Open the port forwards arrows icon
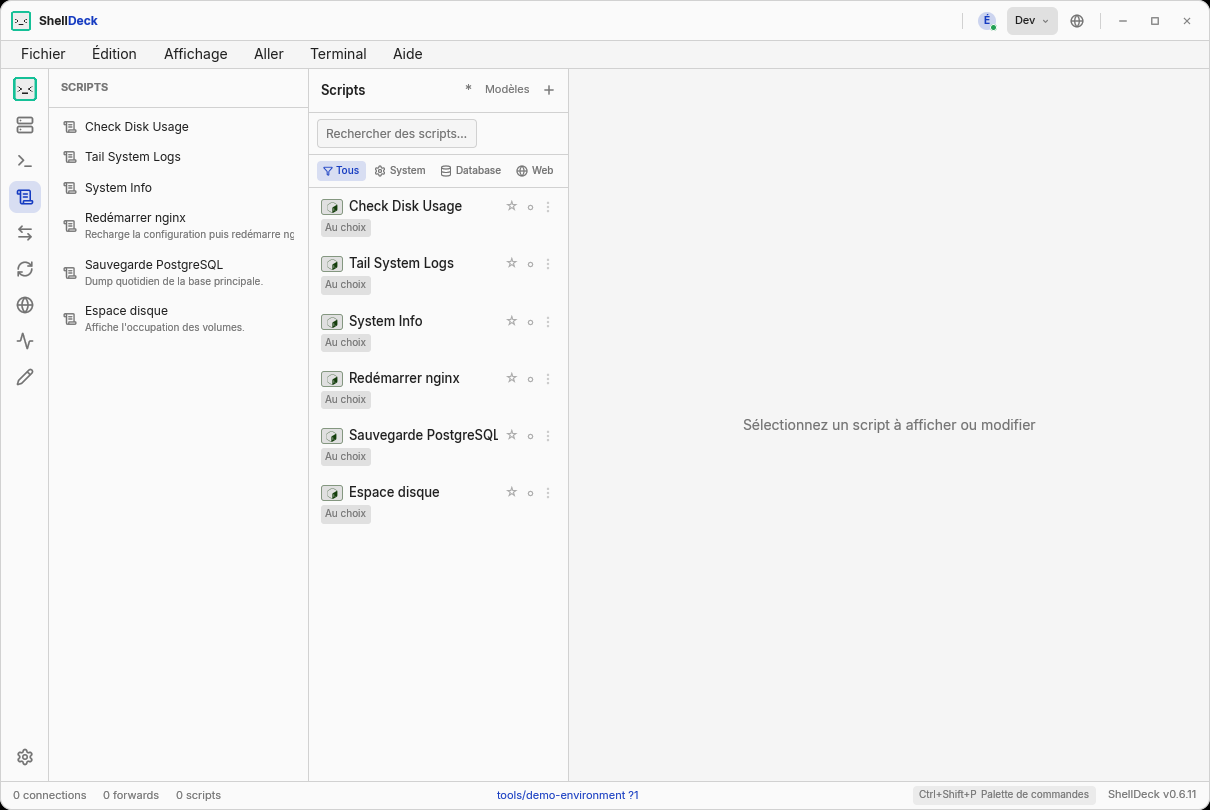 point(25,233)
